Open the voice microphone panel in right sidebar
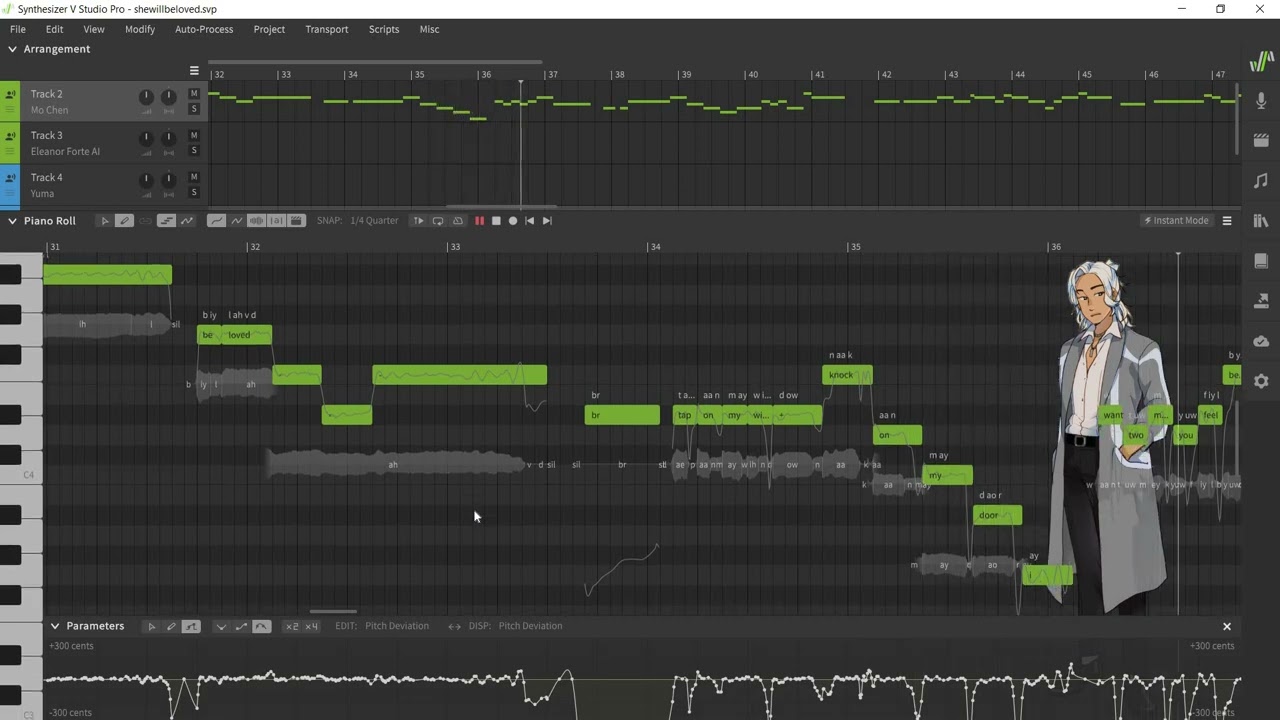Viewport: 1280px width, 720px height. point(1261,101)
